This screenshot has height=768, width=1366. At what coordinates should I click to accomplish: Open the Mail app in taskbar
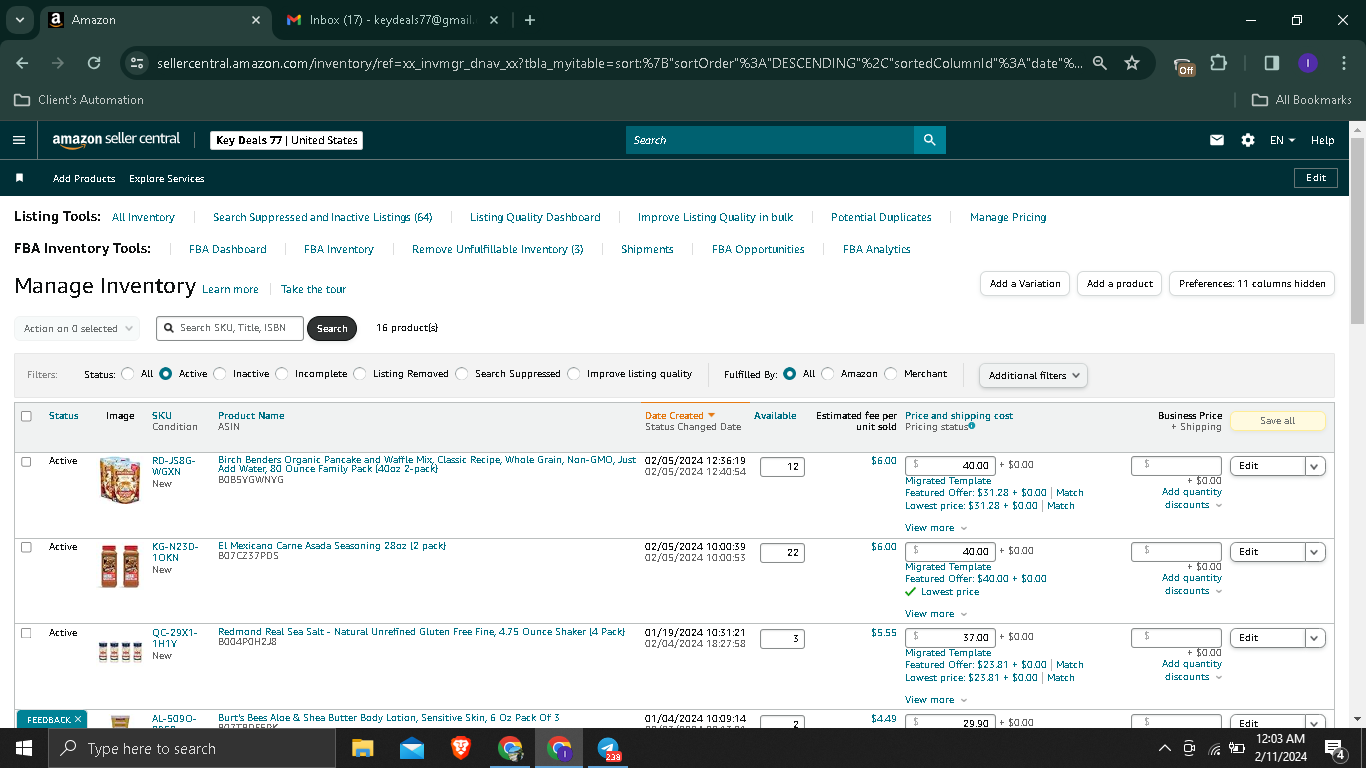click(411, 748)
